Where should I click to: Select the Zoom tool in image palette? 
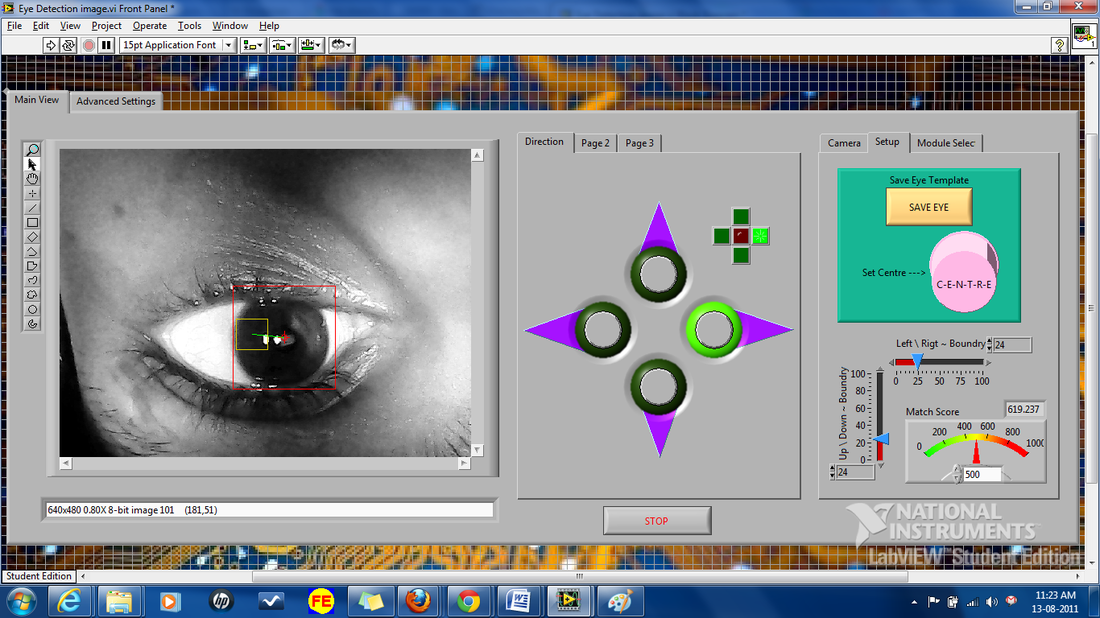[32, 149]
